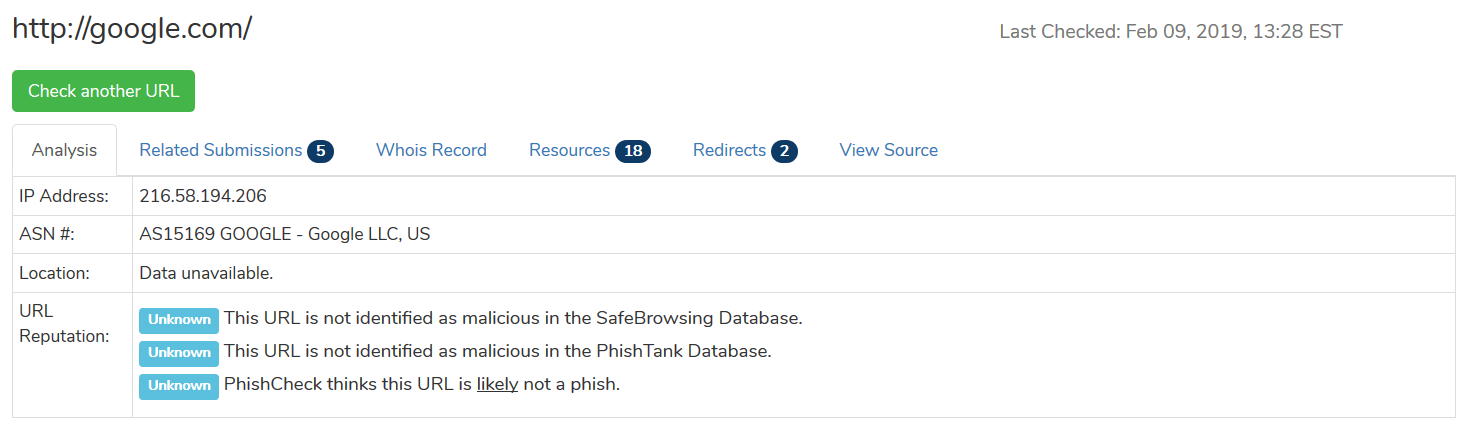Click the URL Reputation row label
The image size is (1468, 431).
(x=64, y=323)
